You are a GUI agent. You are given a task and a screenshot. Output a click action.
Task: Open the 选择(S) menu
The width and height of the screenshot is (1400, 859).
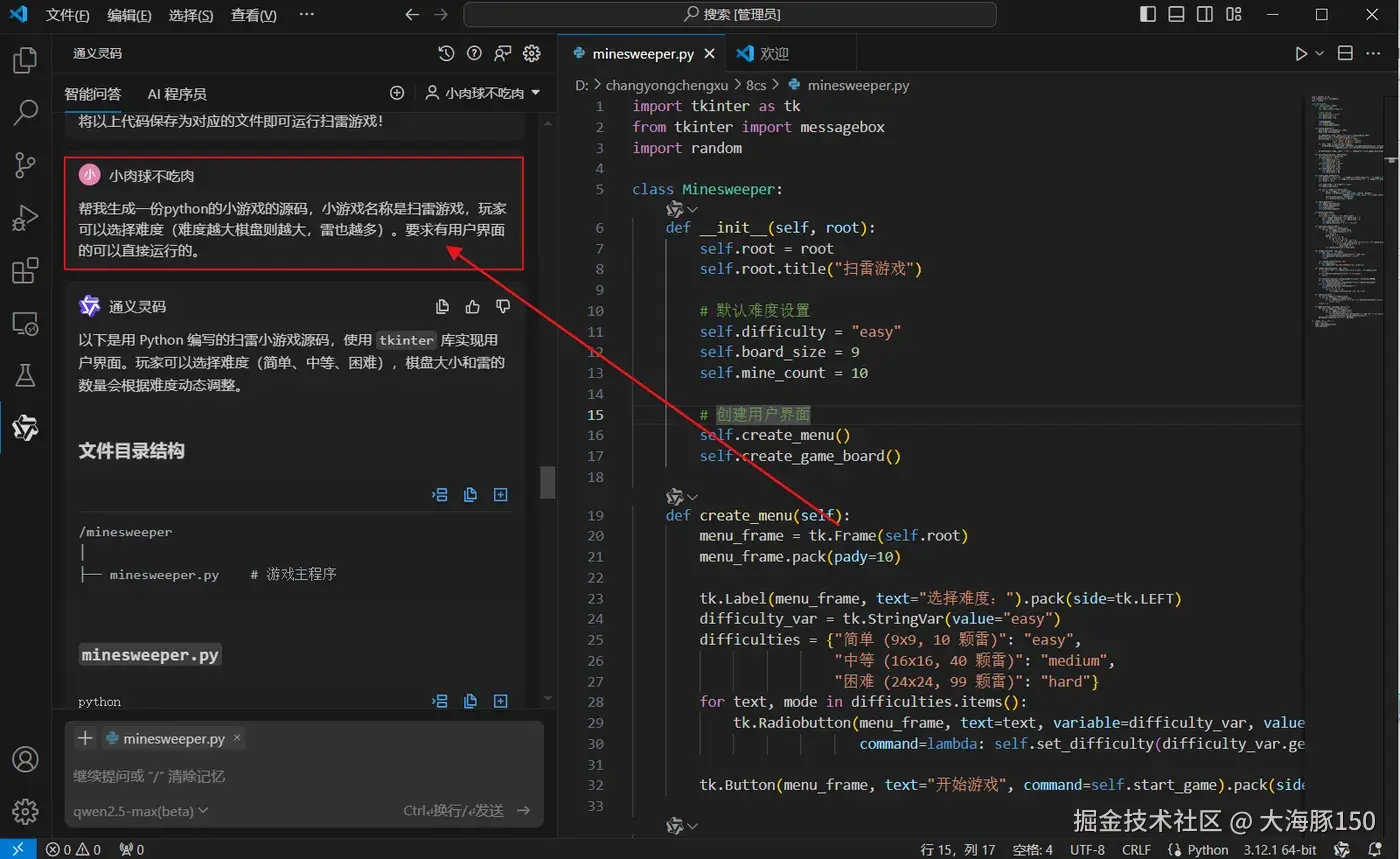(191, 15)
